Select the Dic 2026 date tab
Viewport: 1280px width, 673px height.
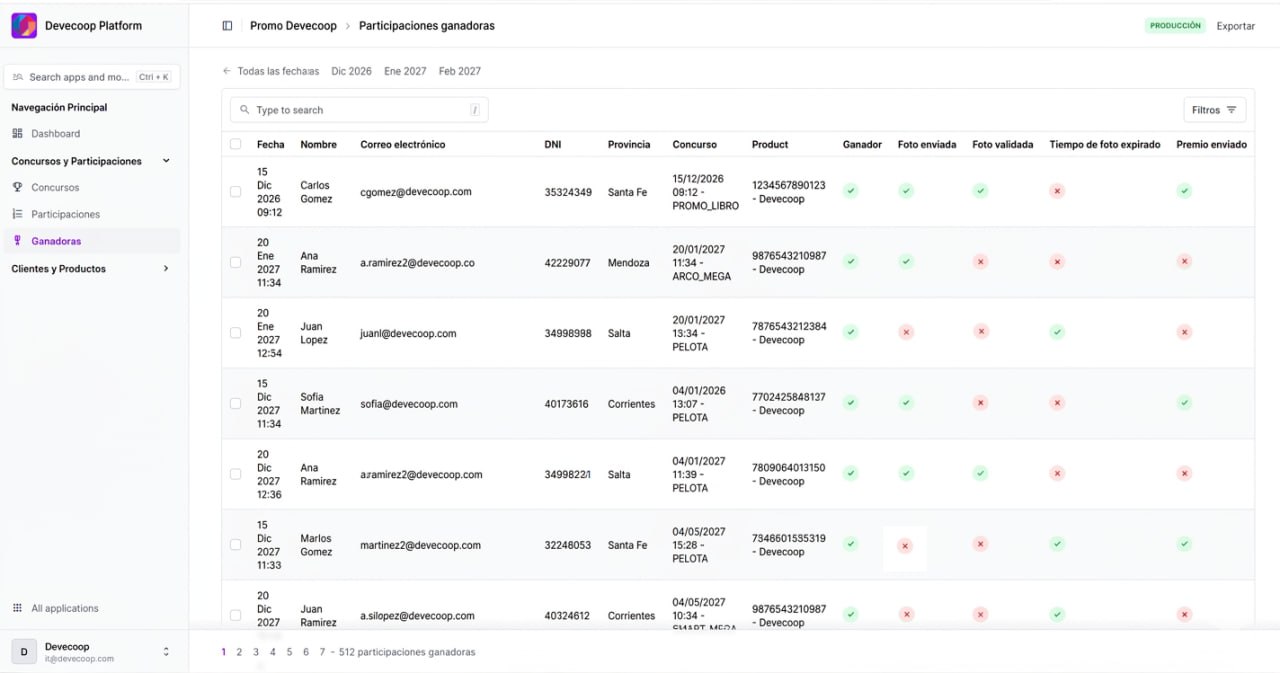tap(352, 71)
